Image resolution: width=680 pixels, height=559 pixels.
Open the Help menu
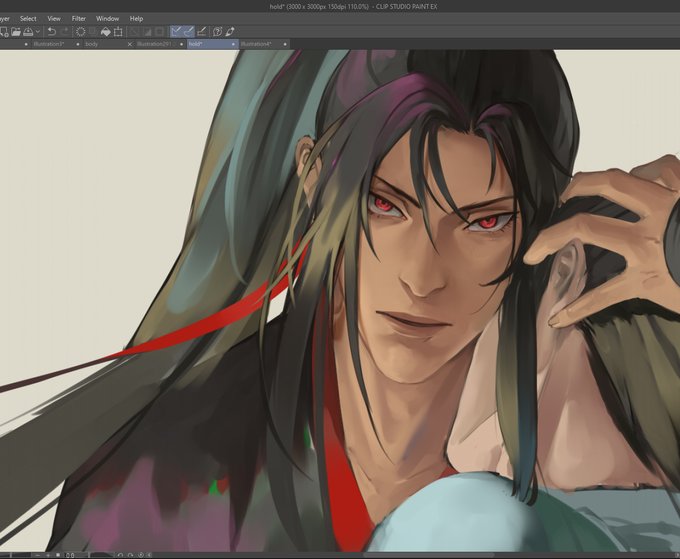coord(136,19)
